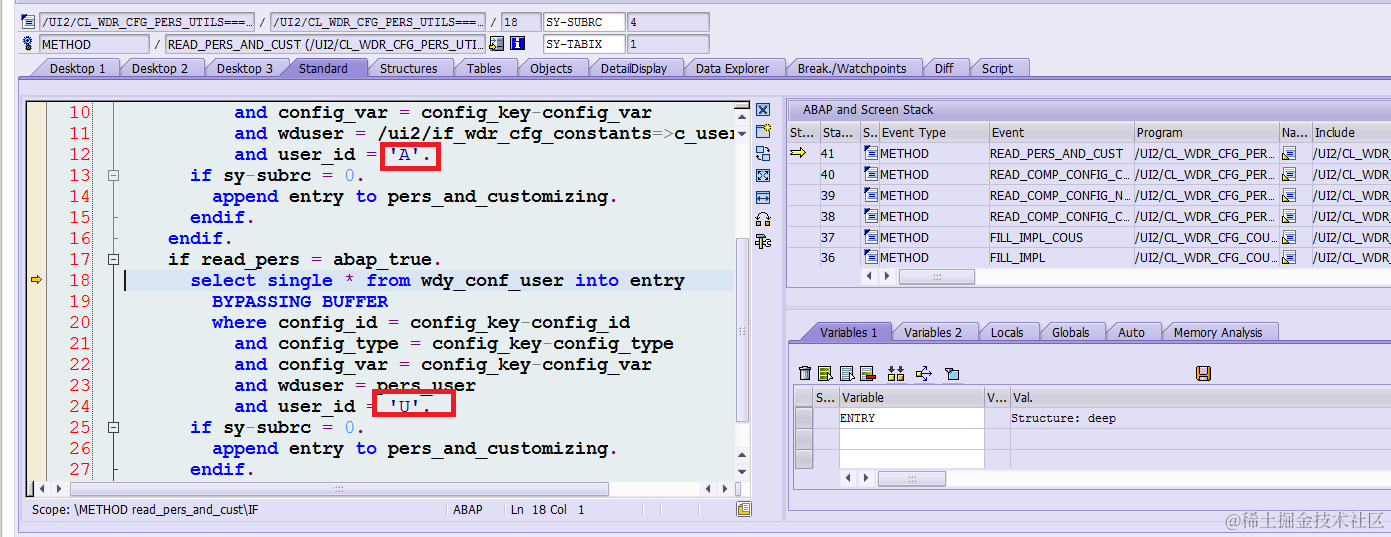Click the blue info icon next to the method field
The image size is (1391, 537).
[x=517, y=43]
